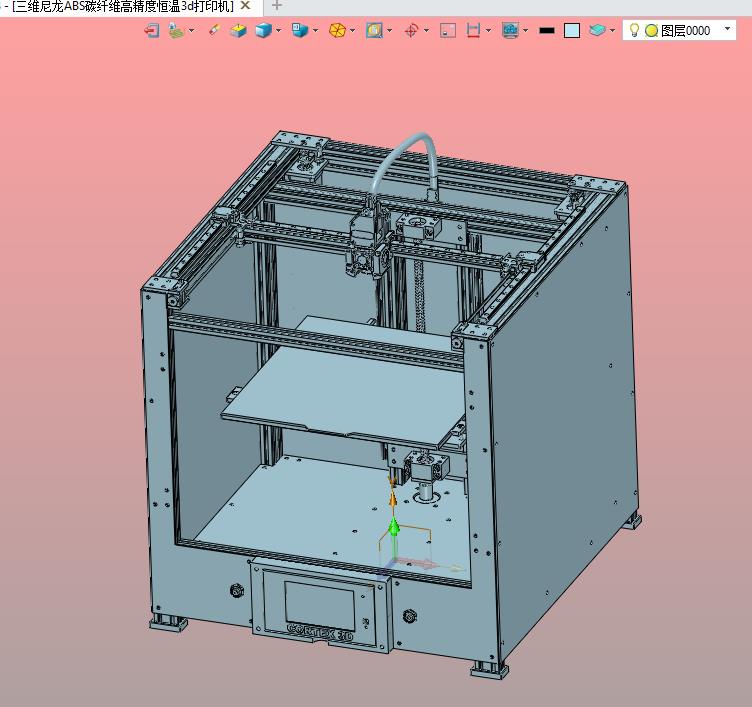Click the red crosshair target icon

(411, 31)
